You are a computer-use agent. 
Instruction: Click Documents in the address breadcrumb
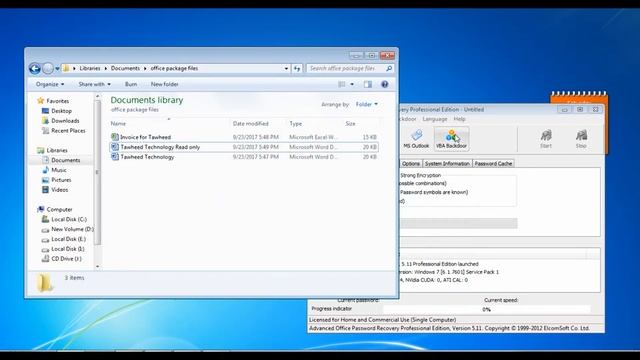125,69
